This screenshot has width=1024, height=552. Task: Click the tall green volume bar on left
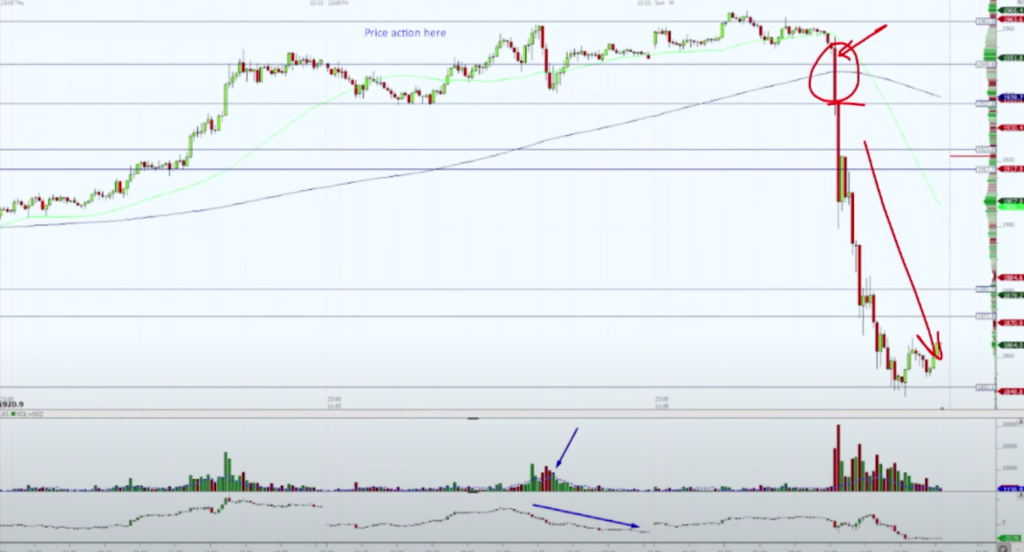[227, 471]
